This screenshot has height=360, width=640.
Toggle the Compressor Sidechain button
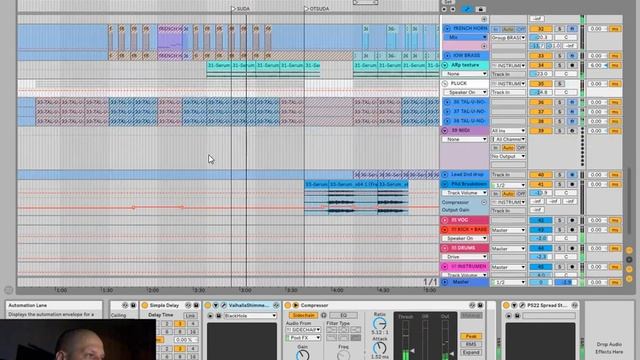[303, 316]
